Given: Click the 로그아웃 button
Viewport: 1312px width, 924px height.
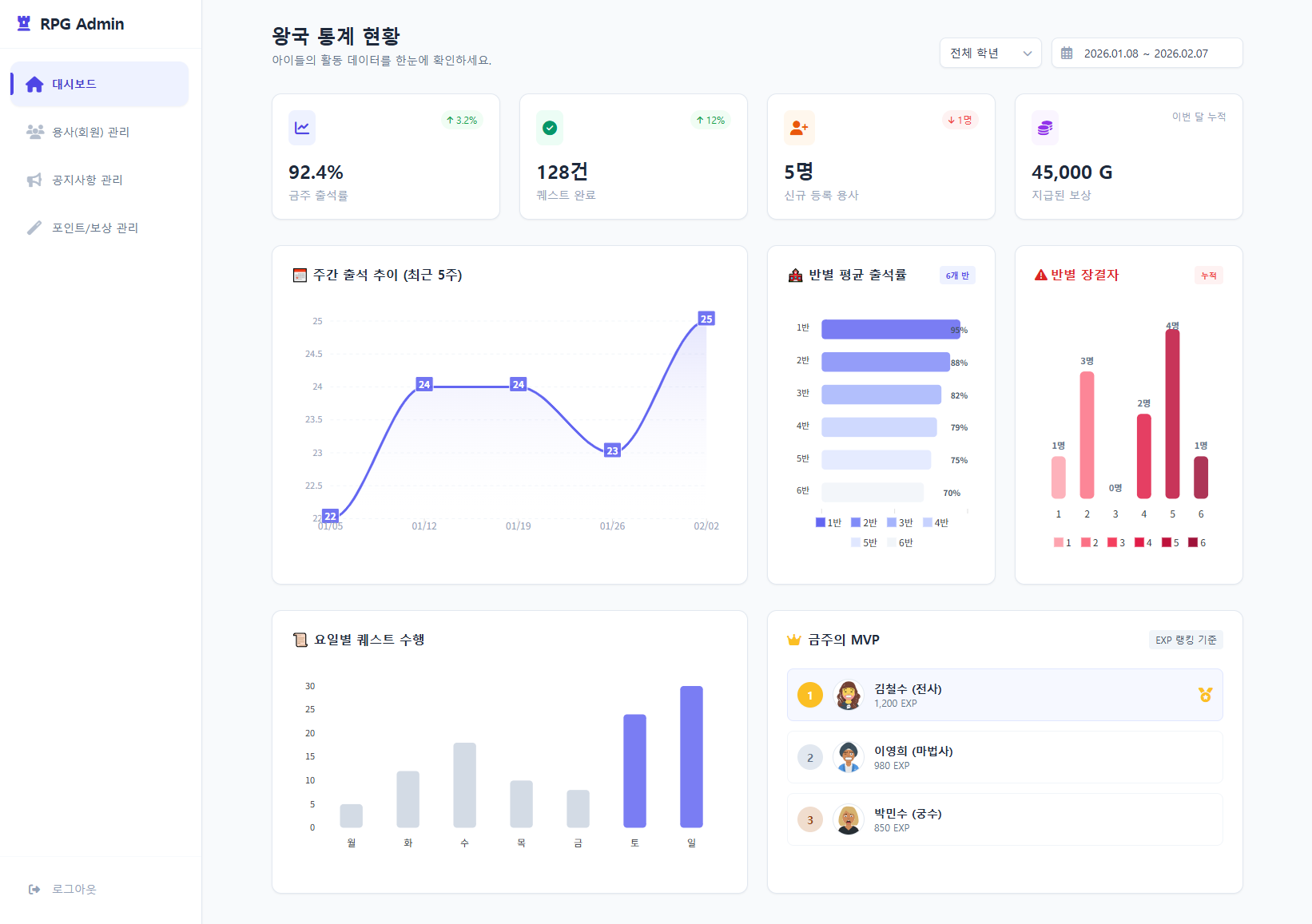Looking at the screenshot, I should point(74,889).
